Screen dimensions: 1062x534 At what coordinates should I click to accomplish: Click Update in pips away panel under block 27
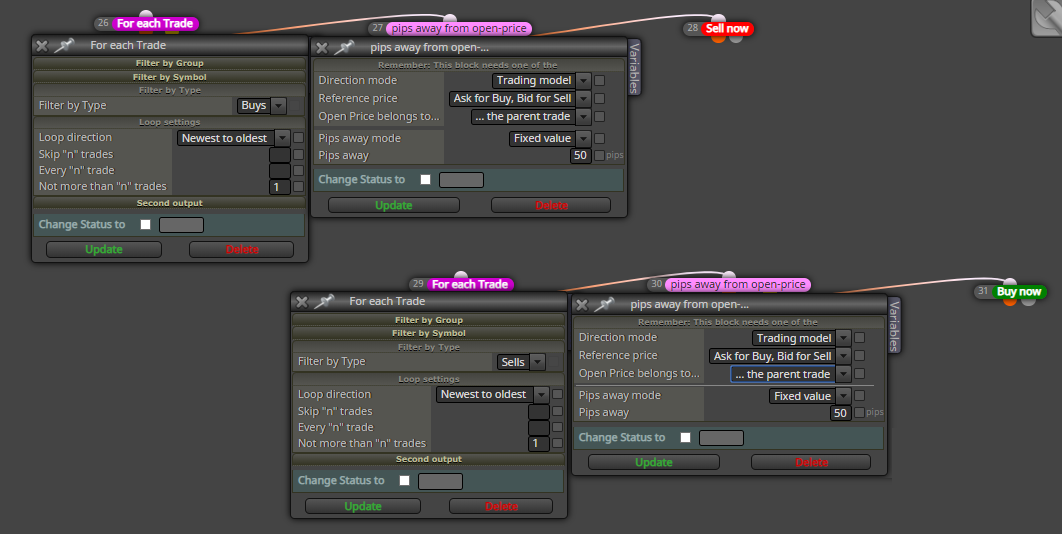(x=394, y=205)
